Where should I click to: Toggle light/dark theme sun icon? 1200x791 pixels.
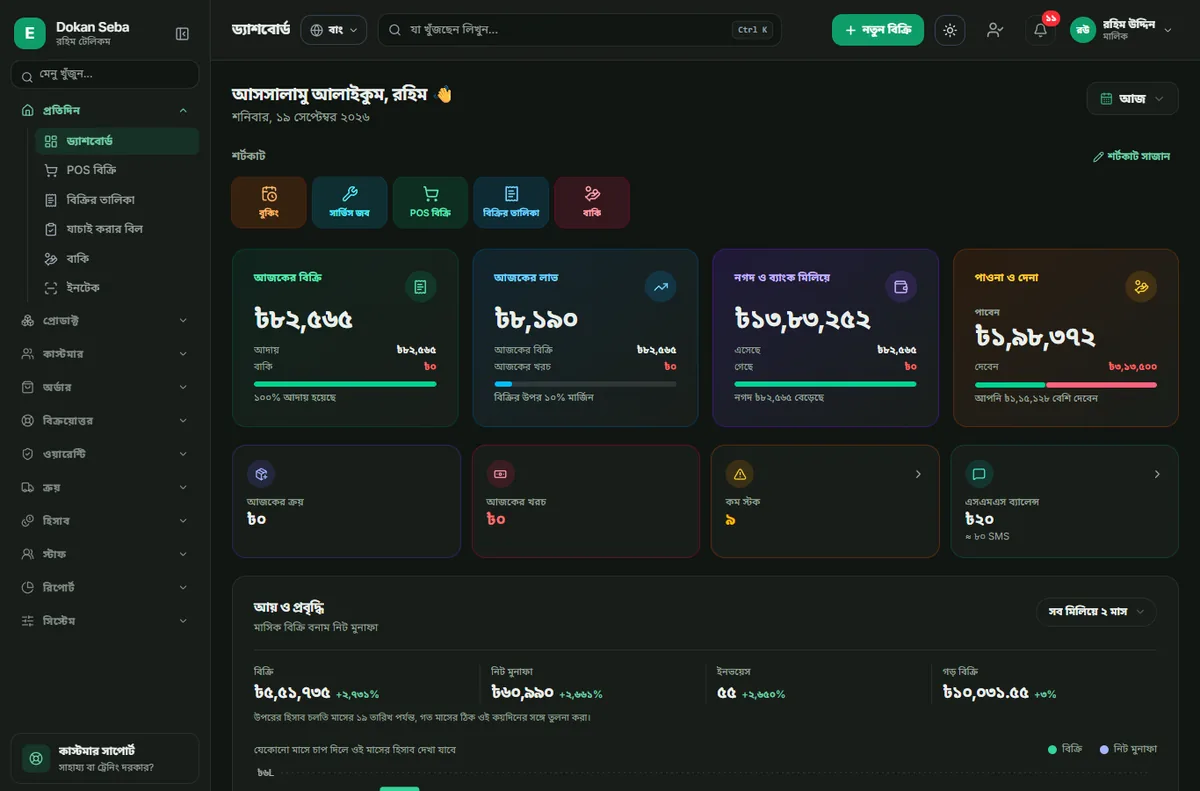pyautogui.click(x=950, y=30)
